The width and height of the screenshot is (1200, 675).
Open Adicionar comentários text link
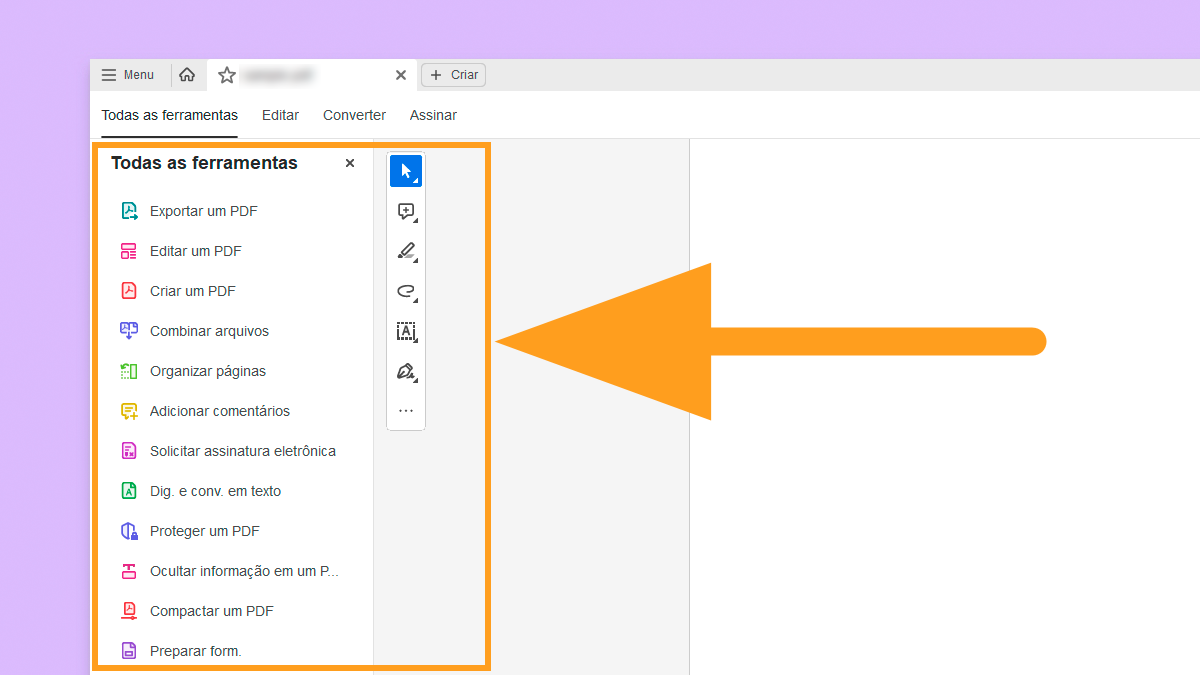click(x=220, y=411)
